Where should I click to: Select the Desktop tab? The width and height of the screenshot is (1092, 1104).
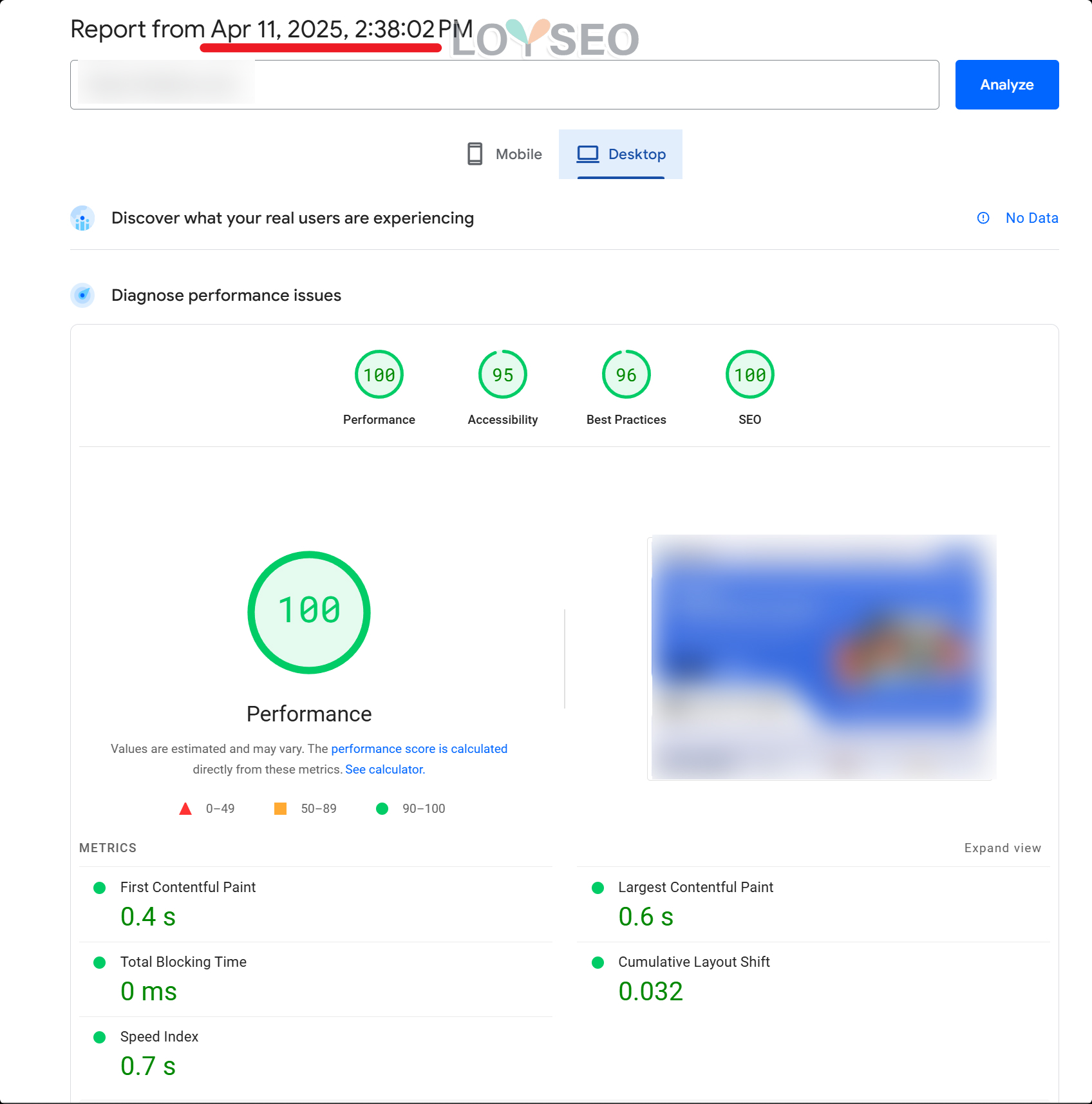pos(621,155)
